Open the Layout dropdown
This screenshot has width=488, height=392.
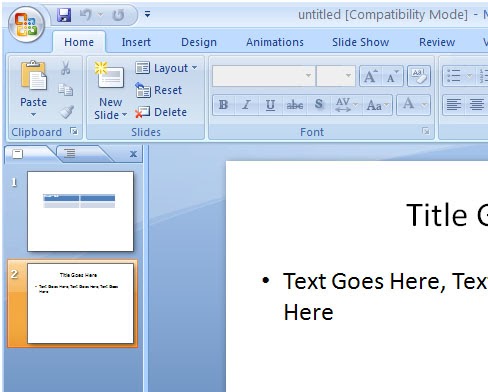tap(166, 68)
